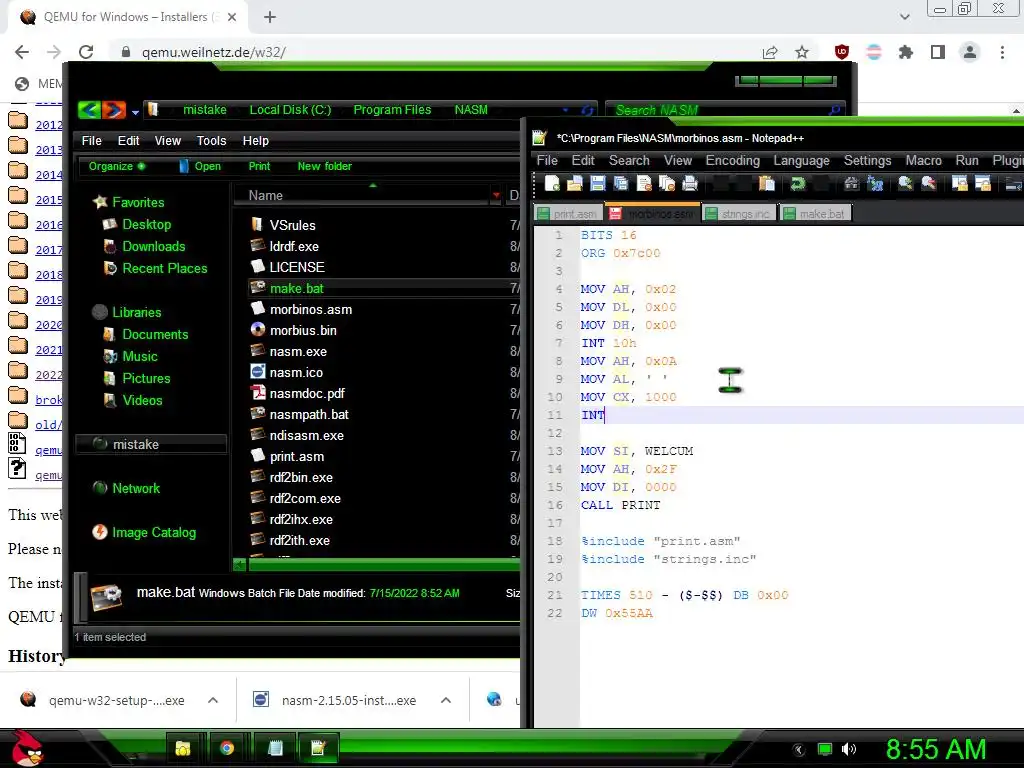1024x768 pixels.
Task: Click the Zoom Out magnifier in Notepad++ toolbar
Action: [929, 184]
